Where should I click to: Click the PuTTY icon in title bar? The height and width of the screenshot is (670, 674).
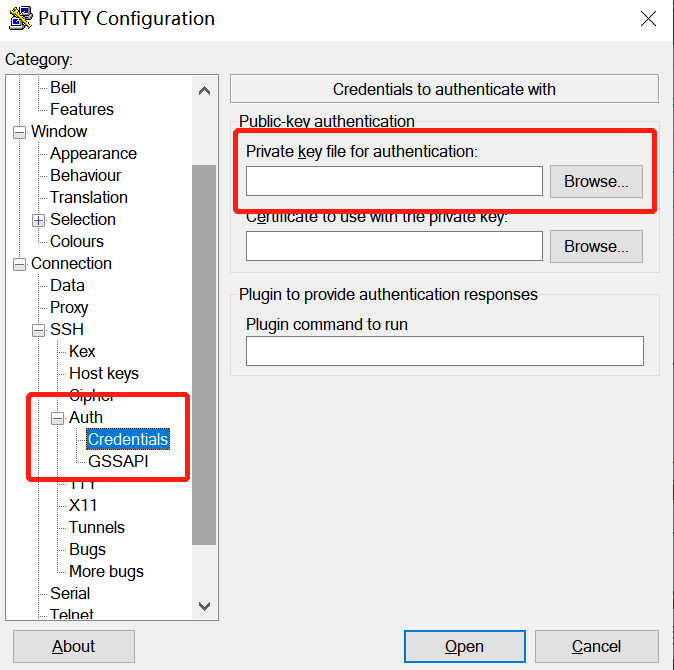tap(21, 19)
